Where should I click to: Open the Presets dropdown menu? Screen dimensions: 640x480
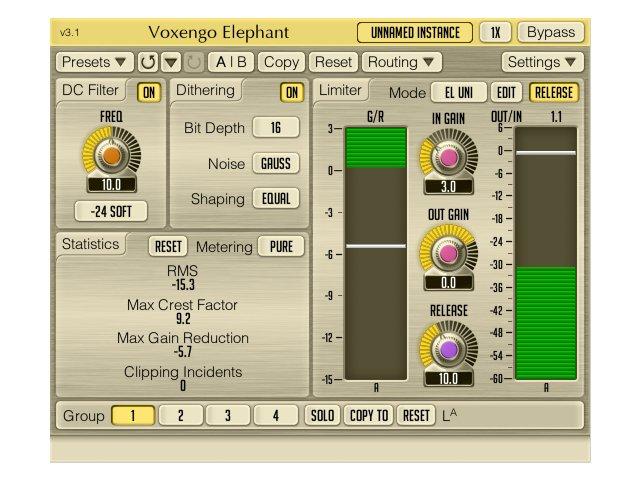click(x=94, y=62)
